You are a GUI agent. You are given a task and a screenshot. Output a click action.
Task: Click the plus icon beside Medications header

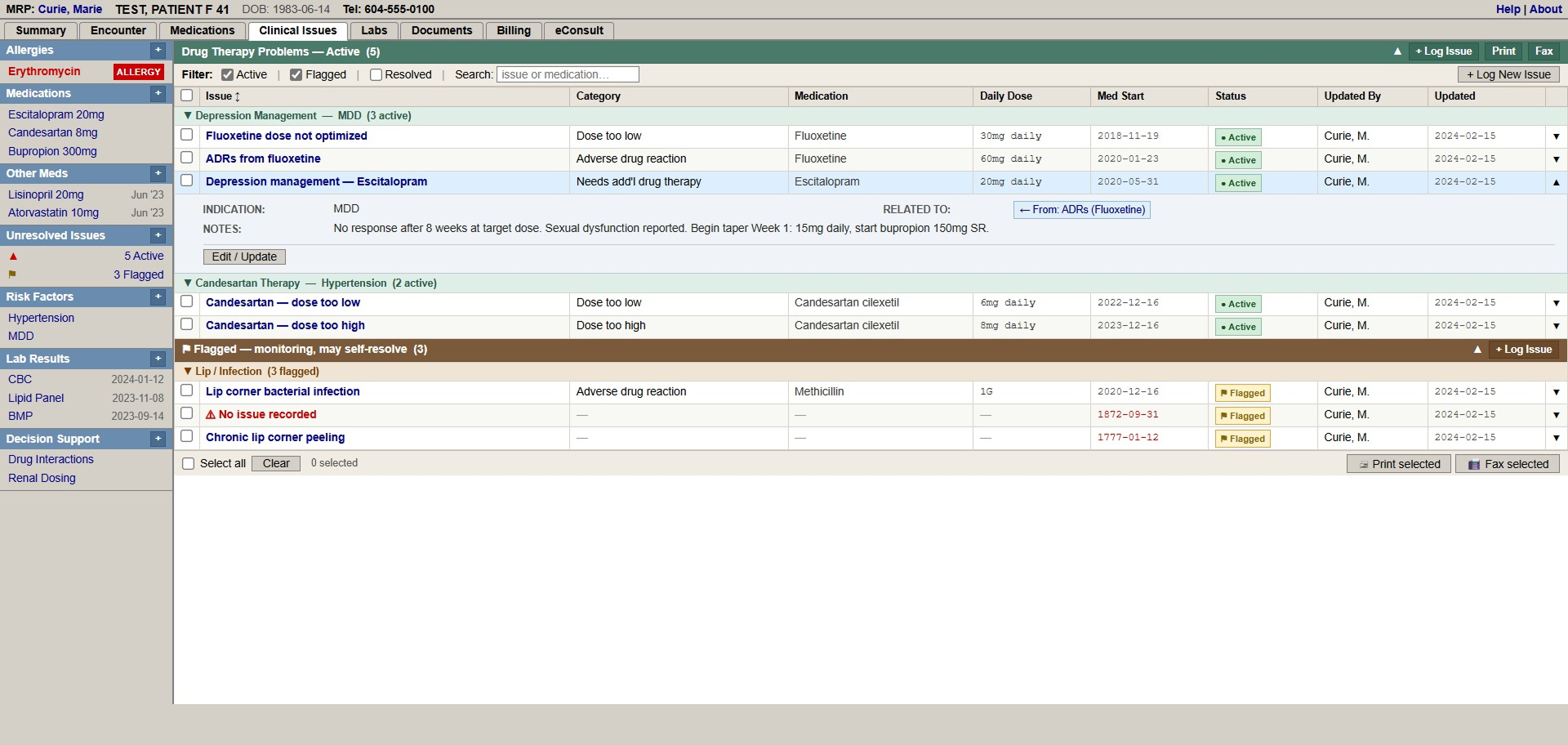tap(158, 94)
